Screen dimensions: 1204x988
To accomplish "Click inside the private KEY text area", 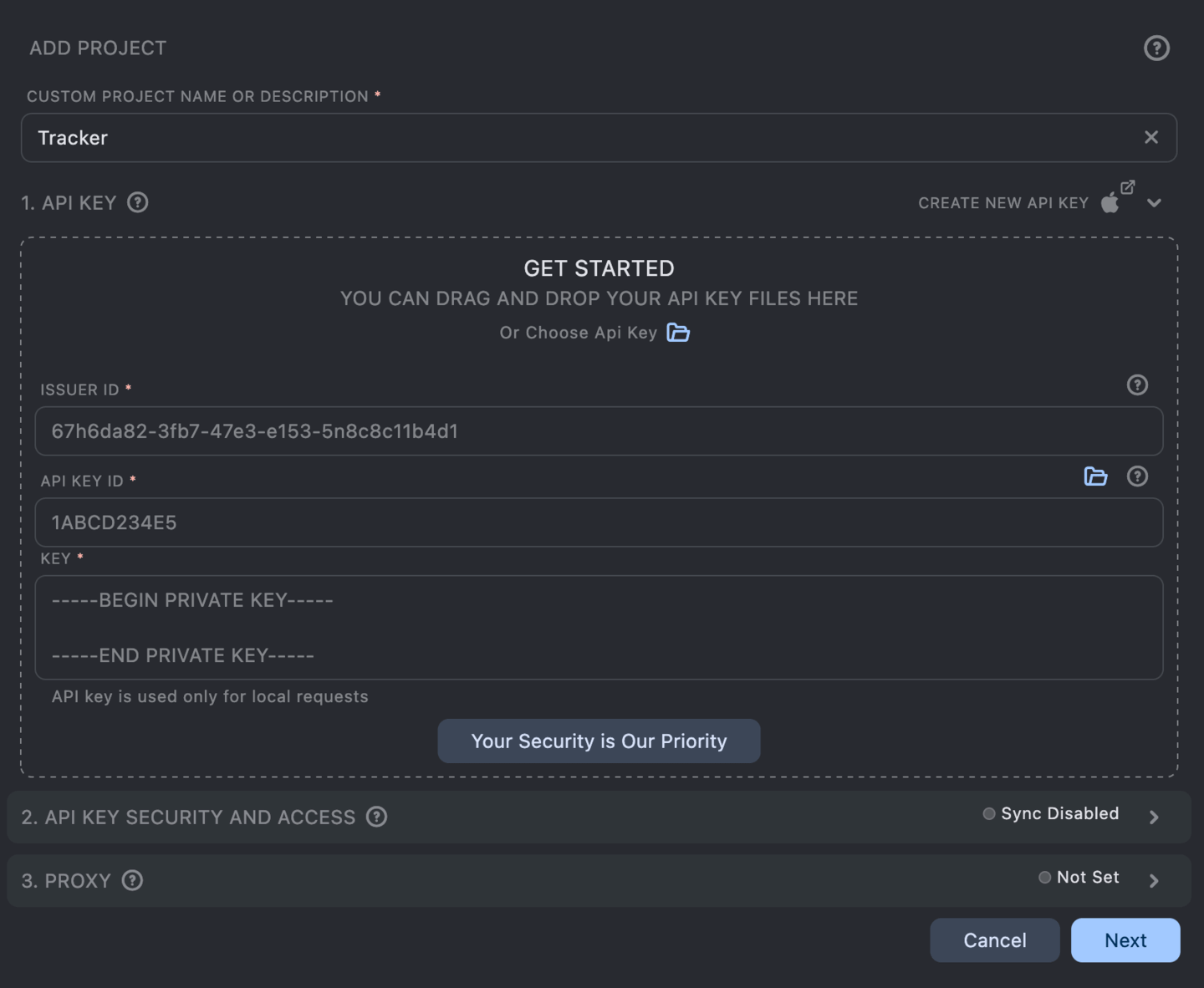I will pyautogui.click(x=599, y=628).
